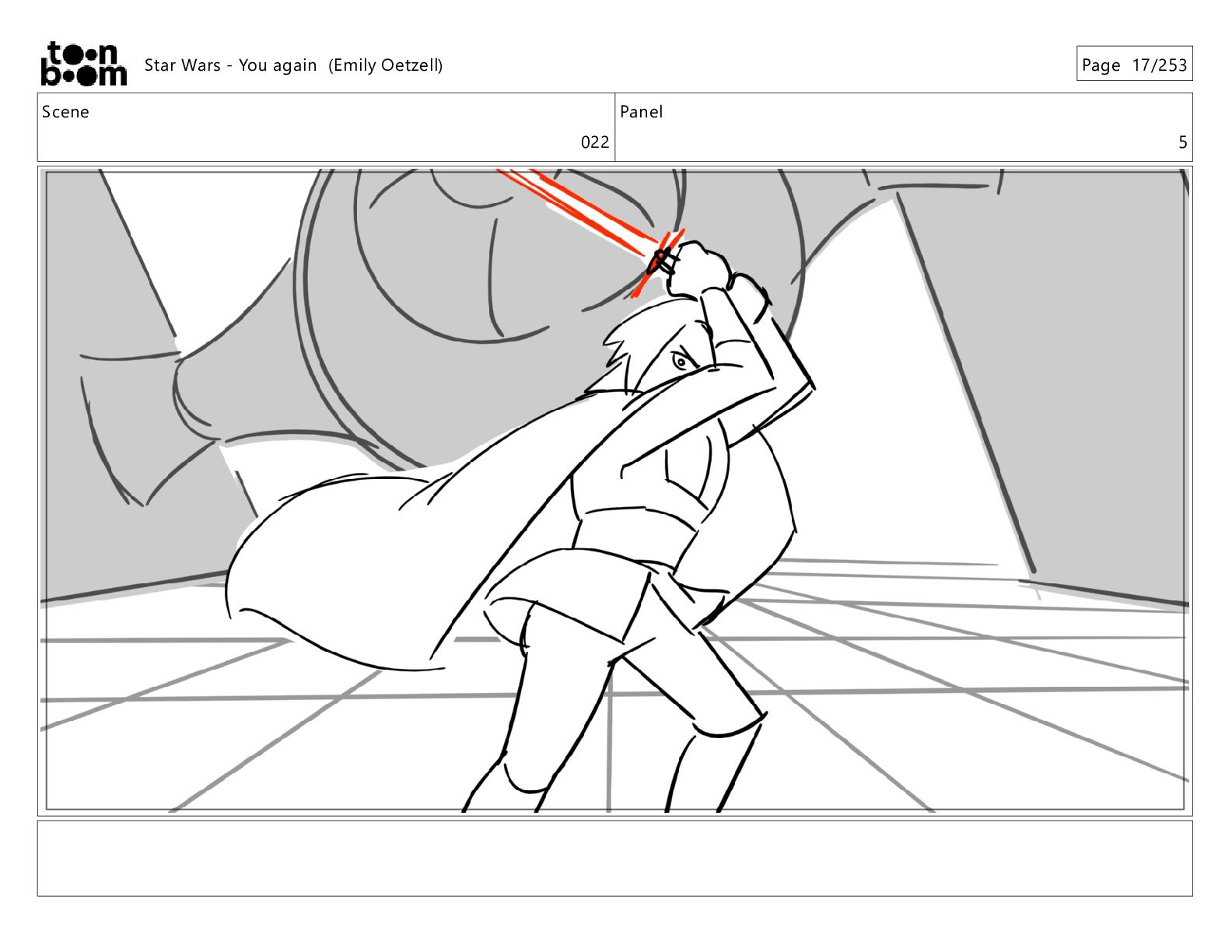Click the storyboard panel drawing
This screenshot has height=952, width=1232.
[614, 491]
